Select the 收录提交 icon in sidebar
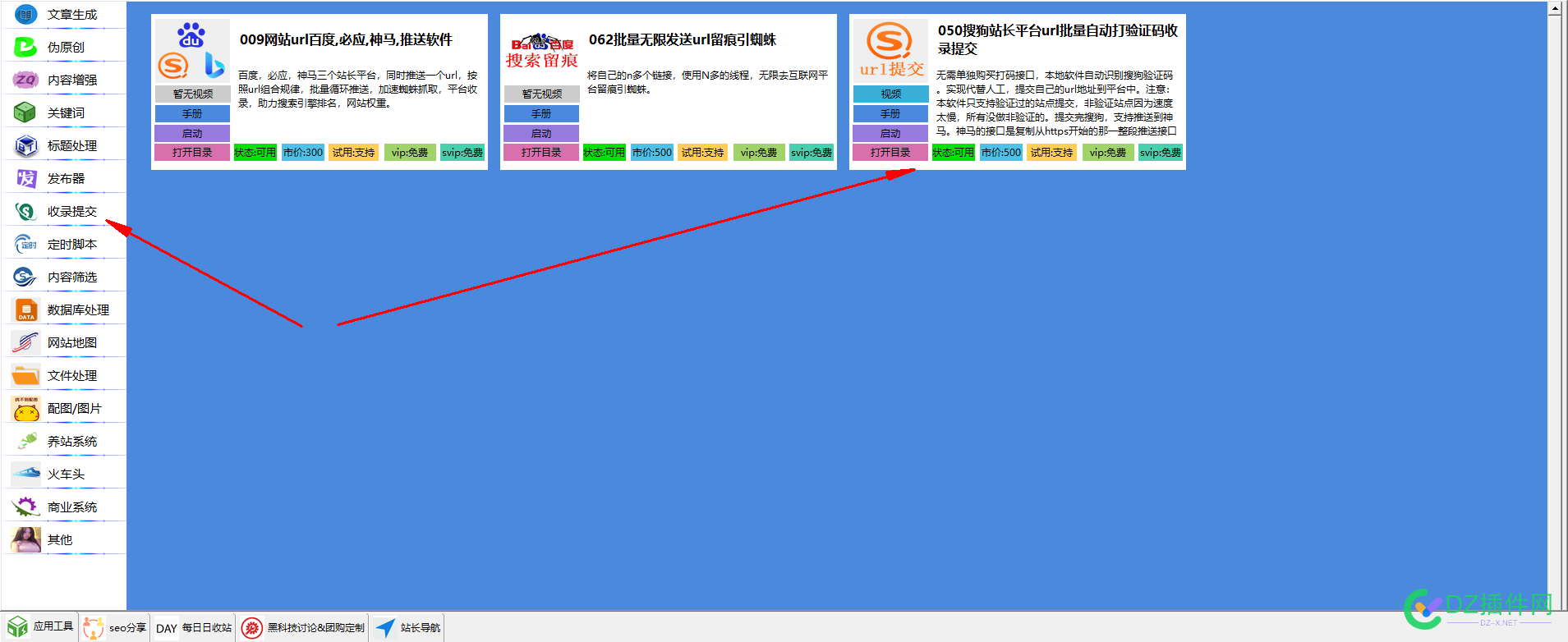Screen dimensions: 1568x642 (25, 211)
